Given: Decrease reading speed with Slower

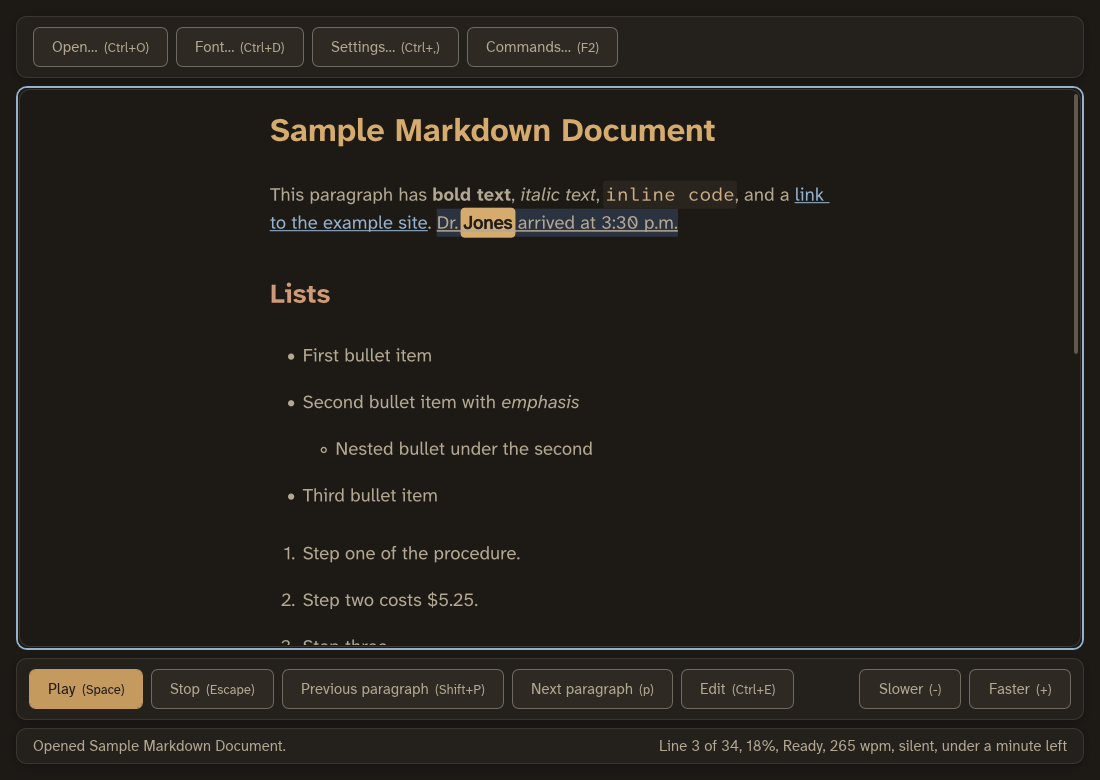Looking at the screenshot, I should tap(910, 689).
